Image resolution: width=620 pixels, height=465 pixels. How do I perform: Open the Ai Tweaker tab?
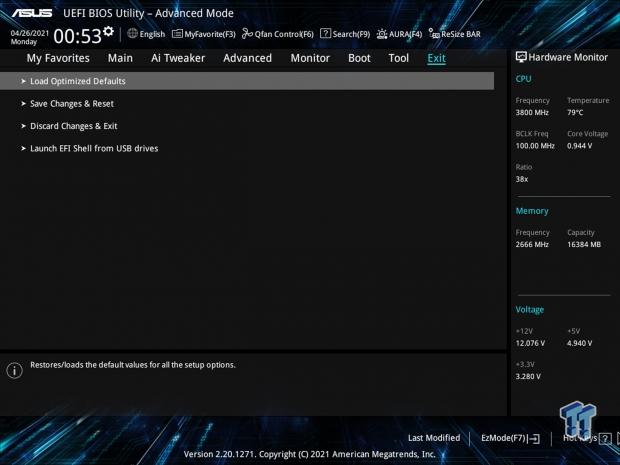tap(178, 58)
